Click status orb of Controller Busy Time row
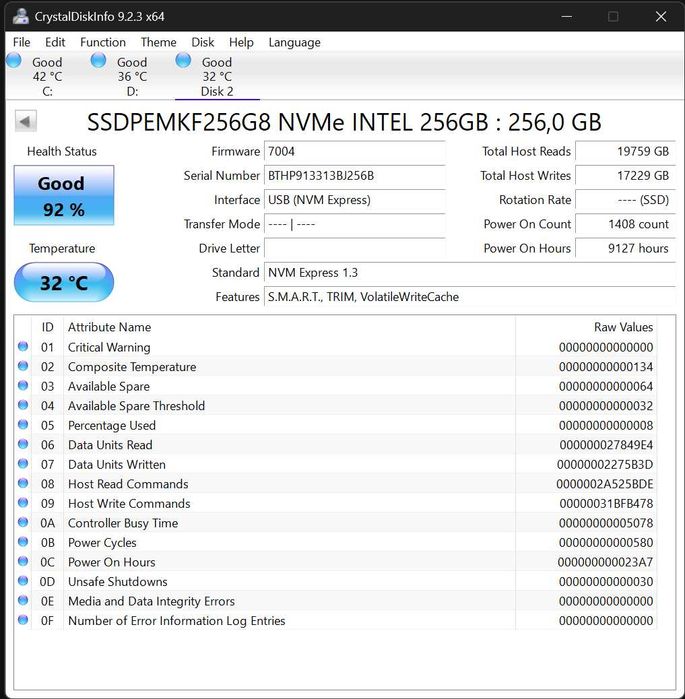This screenshot has width=685, height=699. click(x=23, y=522)
